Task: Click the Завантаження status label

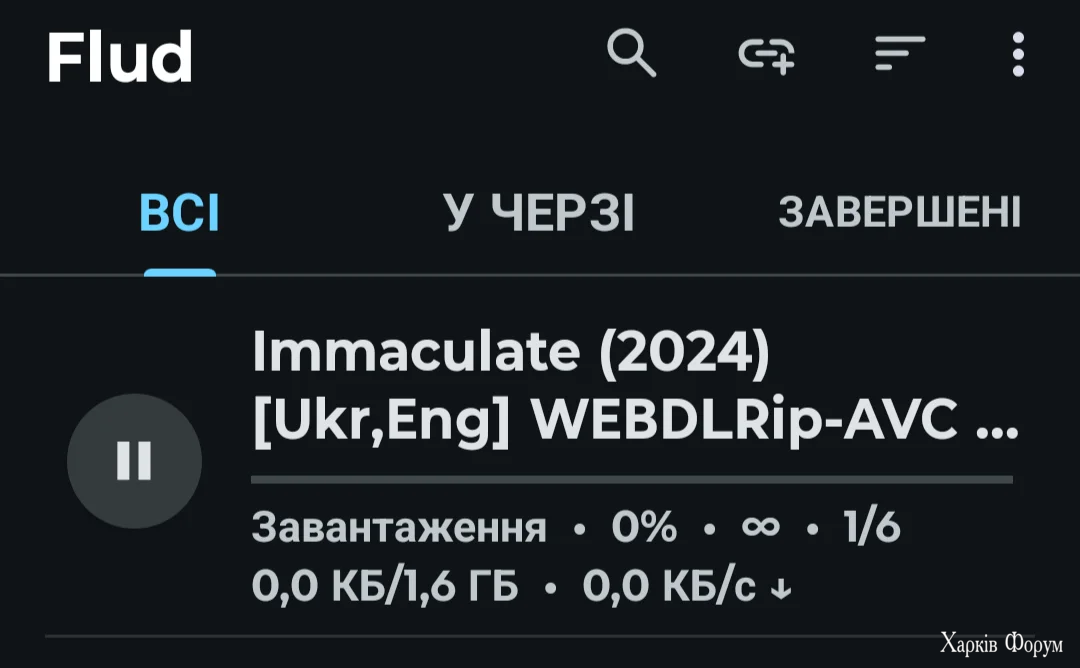Action: pos(399,528)
